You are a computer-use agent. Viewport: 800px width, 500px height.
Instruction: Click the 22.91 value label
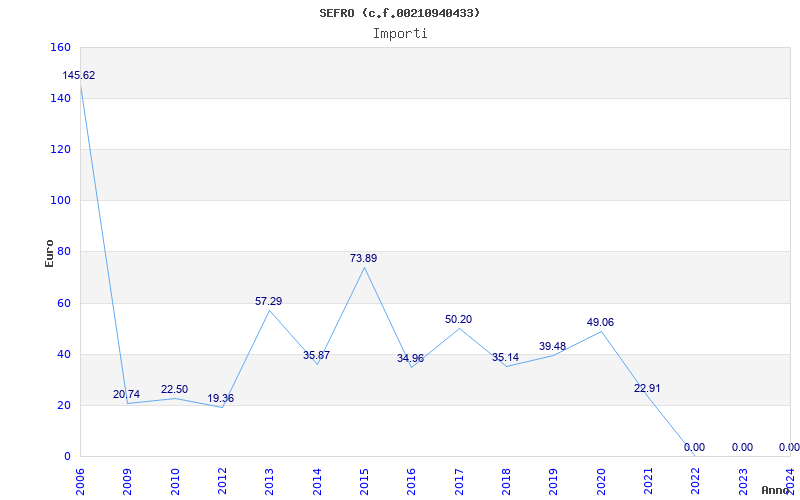pyautogui.click(x=647, y=388)
